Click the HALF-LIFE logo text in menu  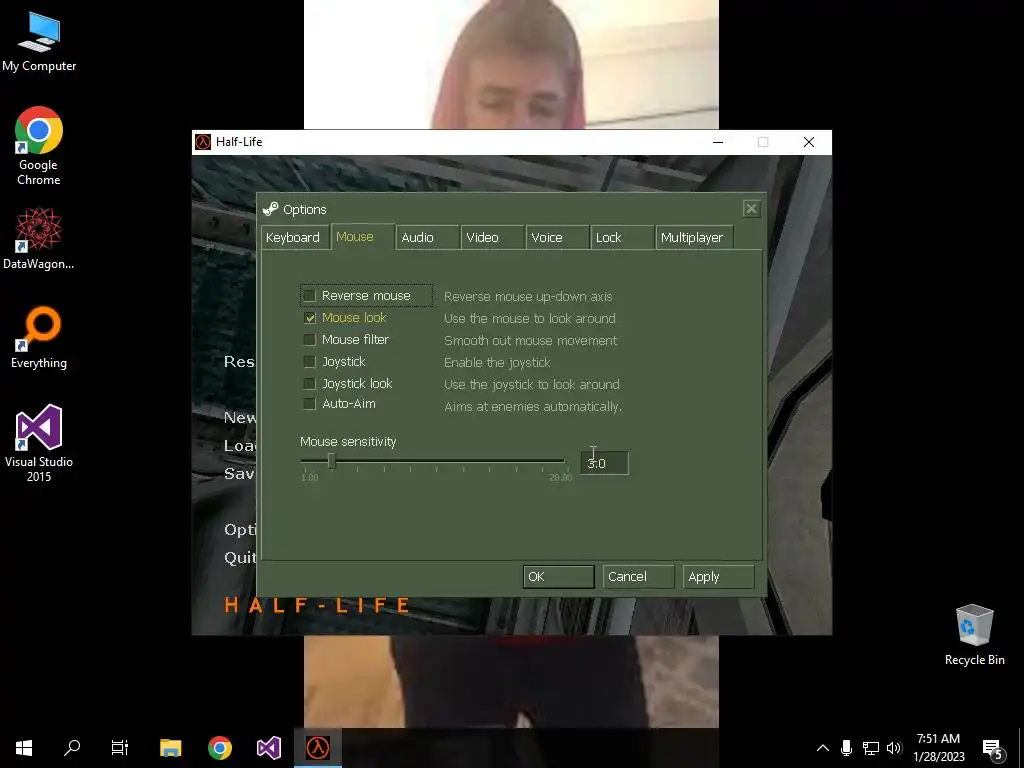[x=317, y=605]
